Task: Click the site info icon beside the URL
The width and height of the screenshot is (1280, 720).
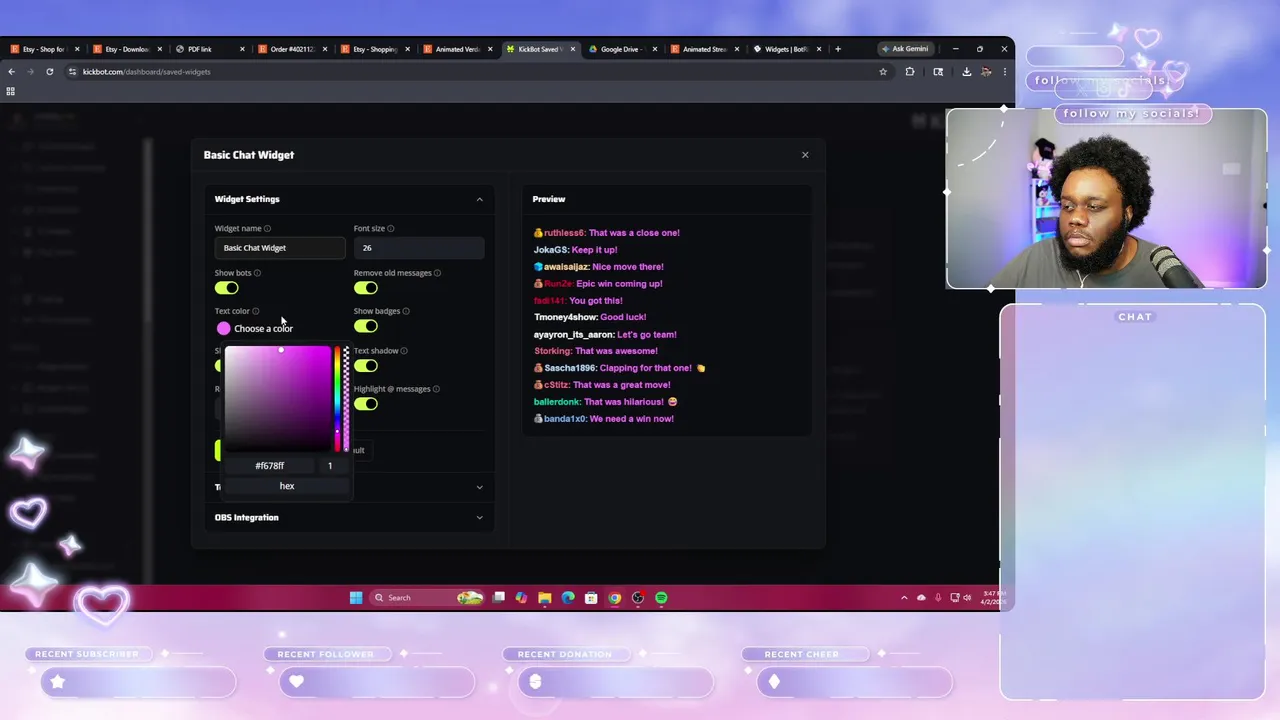Action: click(72, 72)
